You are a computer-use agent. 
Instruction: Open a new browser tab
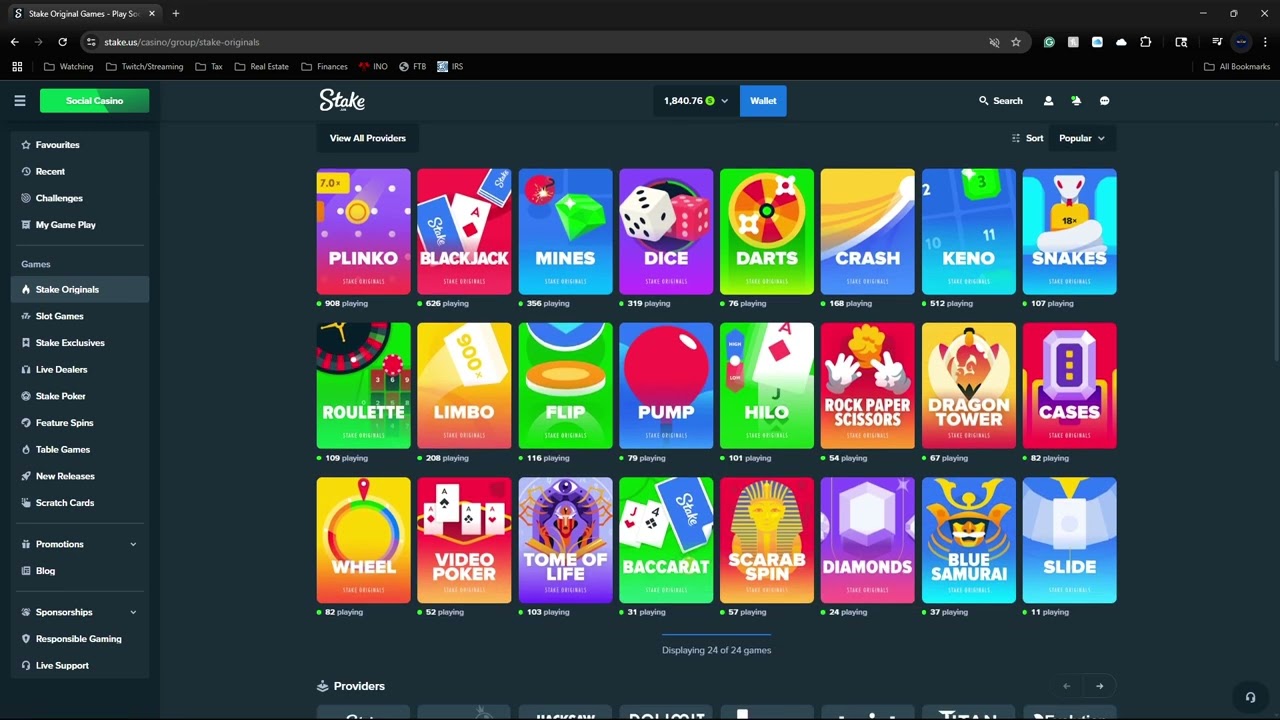pos(176,14)
